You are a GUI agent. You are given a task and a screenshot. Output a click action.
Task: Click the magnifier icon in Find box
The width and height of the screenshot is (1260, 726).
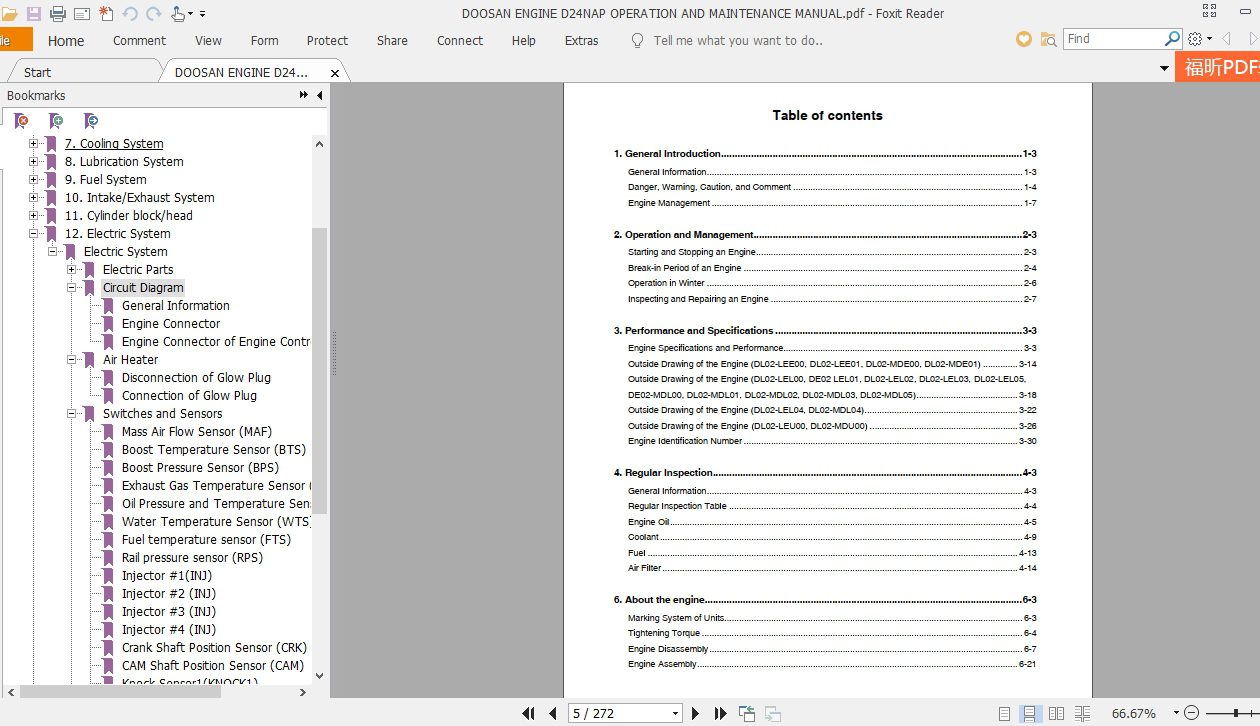pos(1173,38)
